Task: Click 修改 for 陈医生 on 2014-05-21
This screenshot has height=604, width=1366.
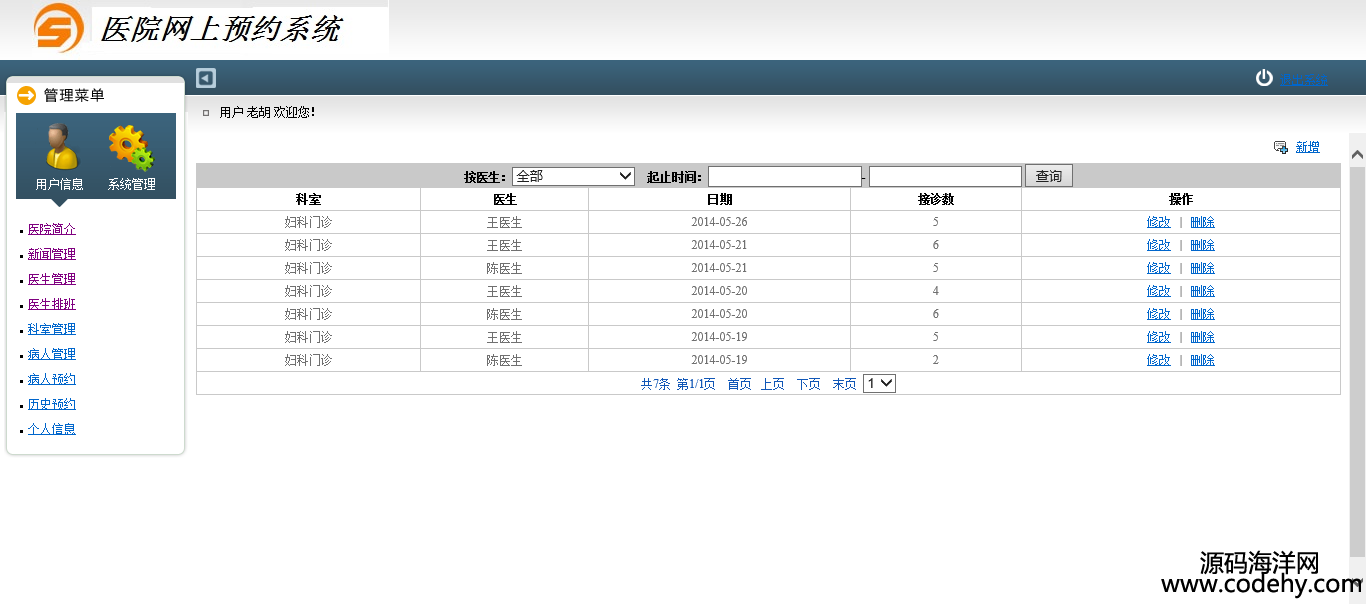Action: coord(1158,268)
